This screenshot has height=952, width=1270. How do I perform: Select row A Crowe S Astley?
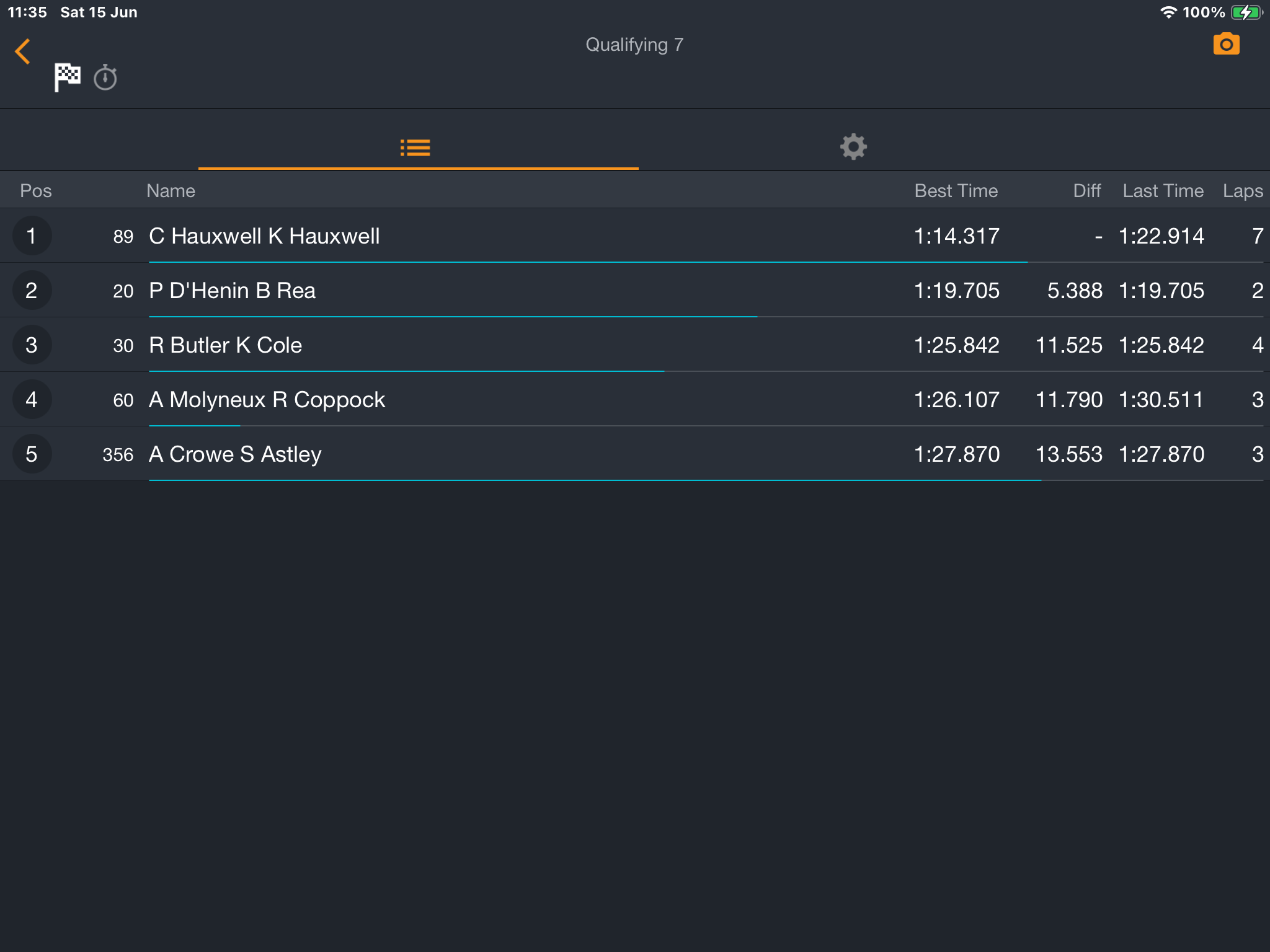click(x=635, y=454)
